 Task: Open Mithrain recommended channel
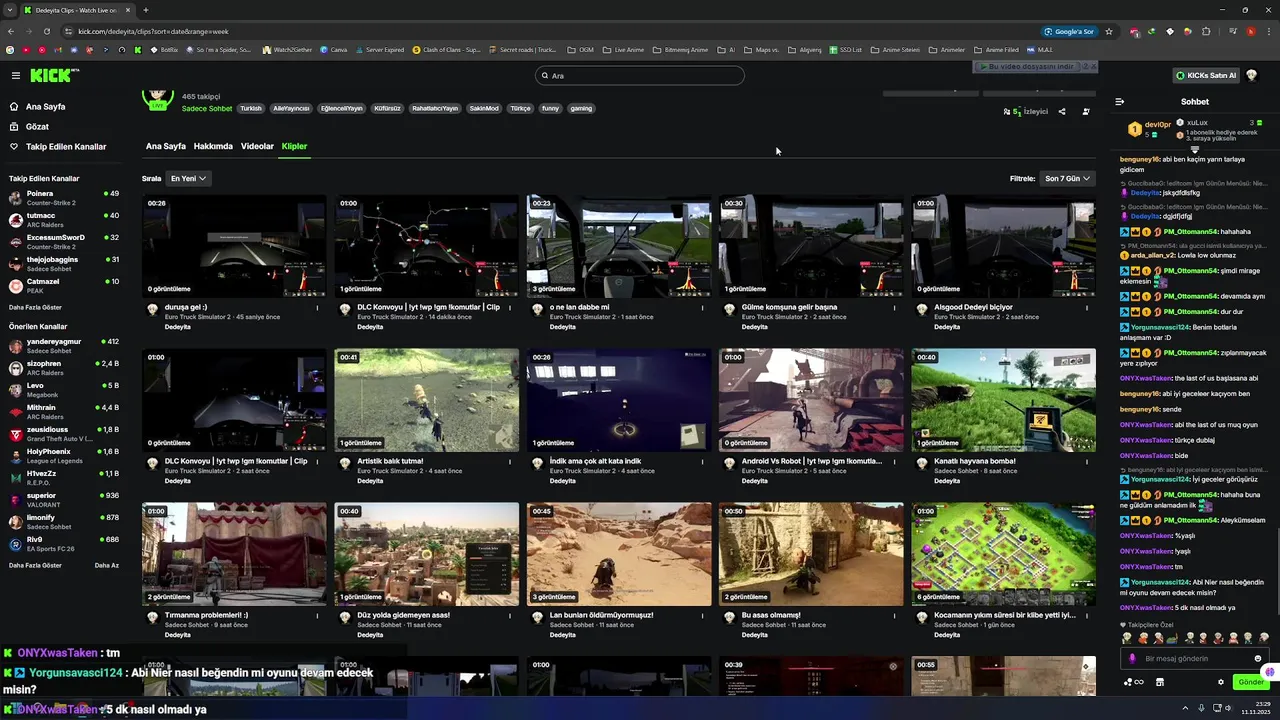click(64, 411)
